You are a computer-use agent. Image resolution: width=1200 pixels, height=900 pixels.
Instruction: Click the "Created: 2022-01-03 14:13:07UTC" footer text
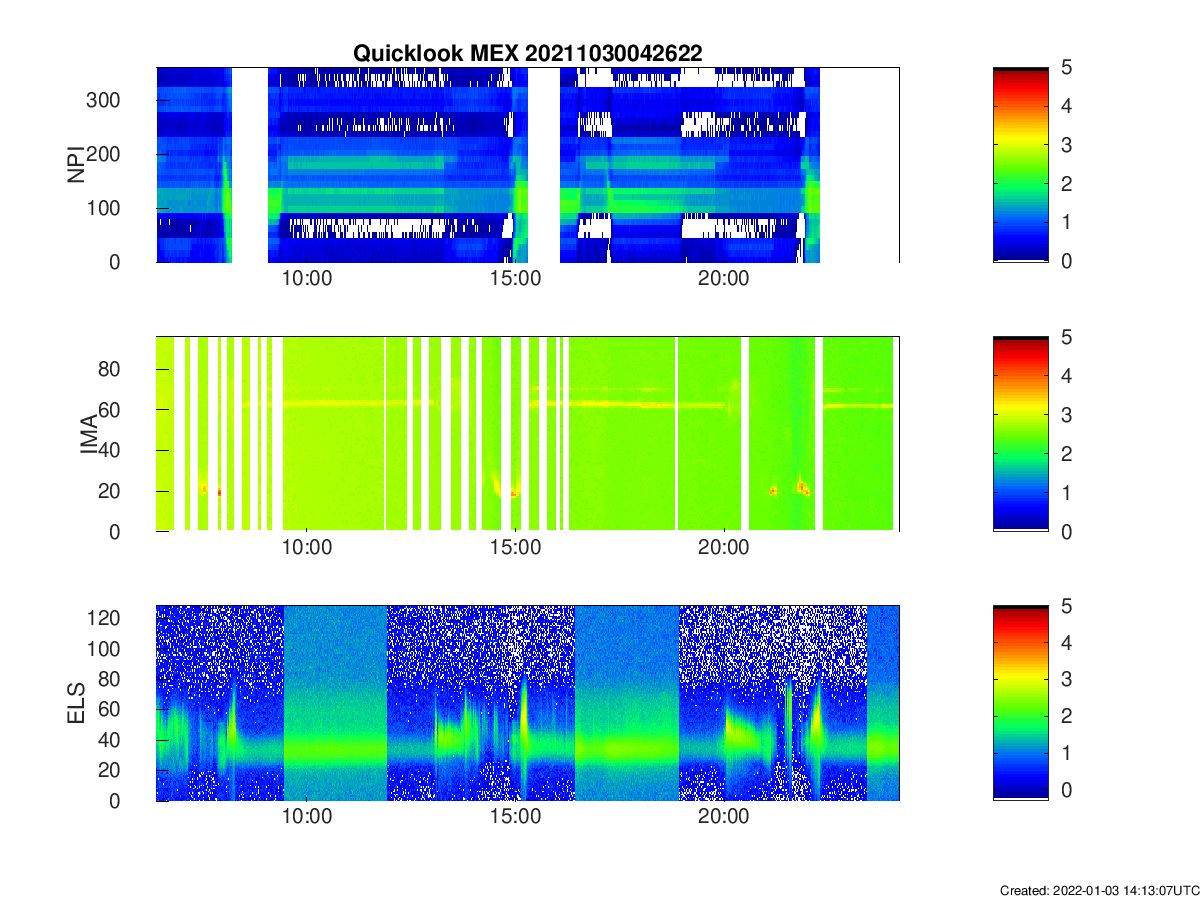pos(1099,890)
